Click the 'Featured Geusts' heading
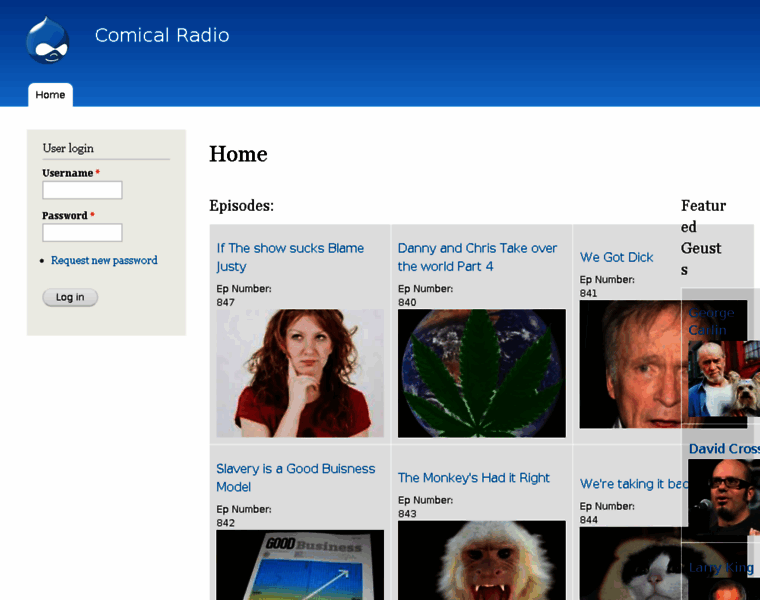This screenshot has width=760, height=600. 703,237
